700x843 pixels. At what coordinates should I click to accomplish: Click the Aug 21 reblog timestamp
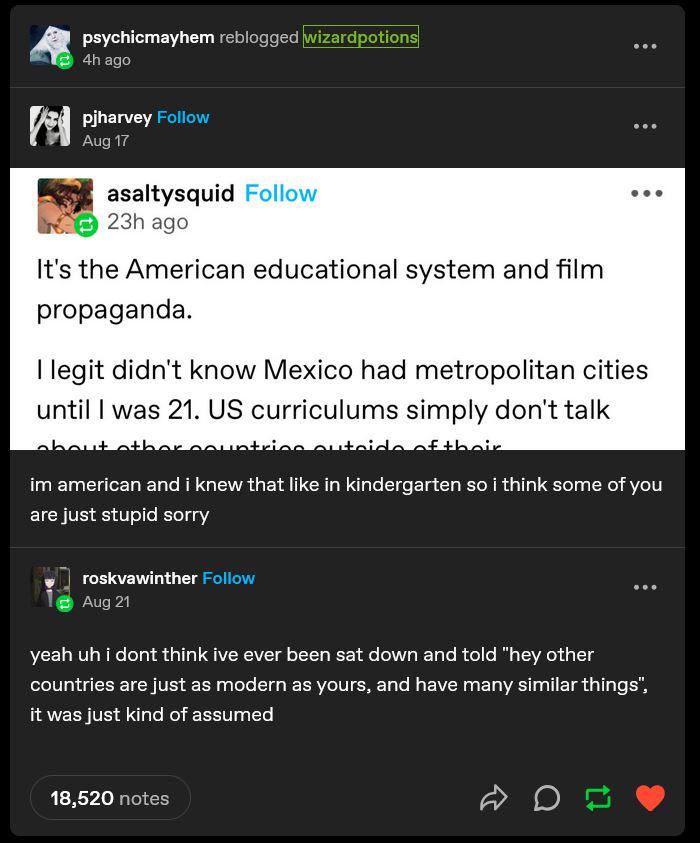pyautogui.click(x=106, y=602)
